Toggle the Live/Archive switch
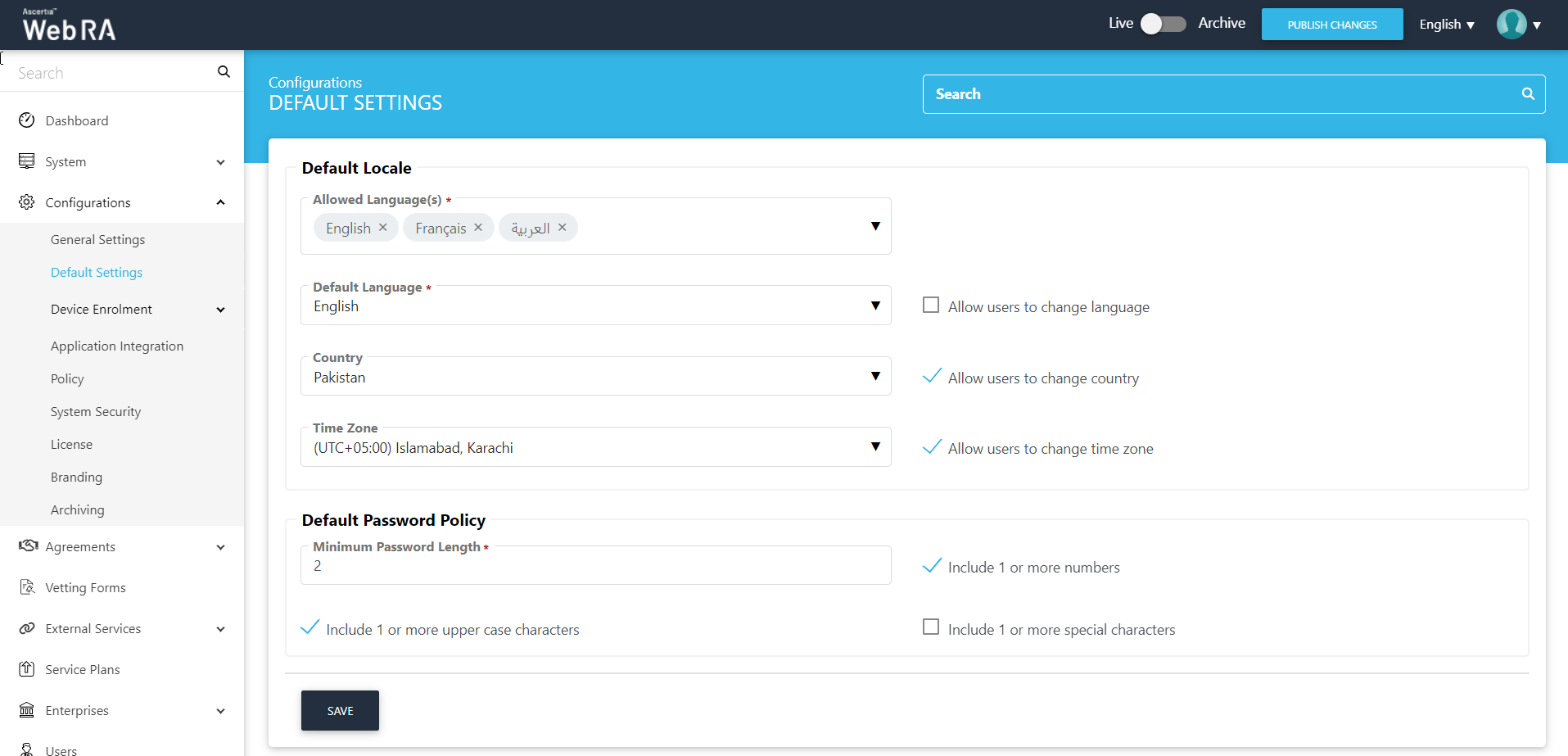This screenshot has width=1568, height=756. [x=1163, y=24]
